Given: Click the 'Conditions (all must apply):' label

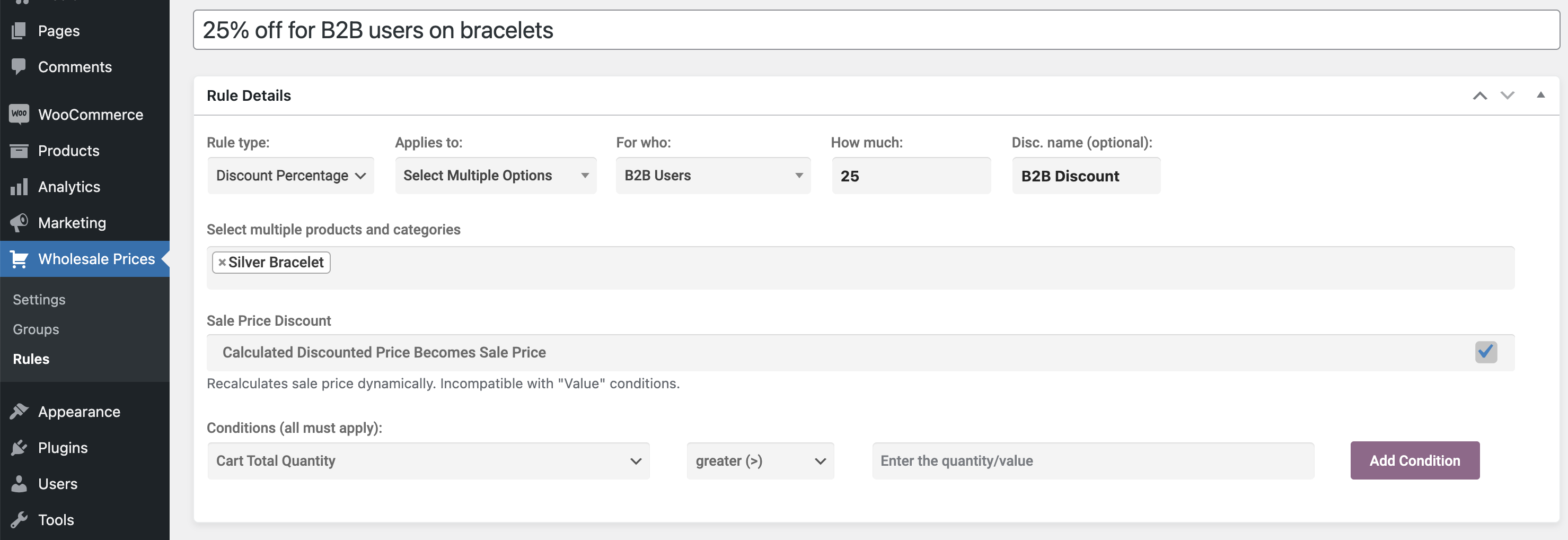Looking at the screenshot, I should click(295, 428).
